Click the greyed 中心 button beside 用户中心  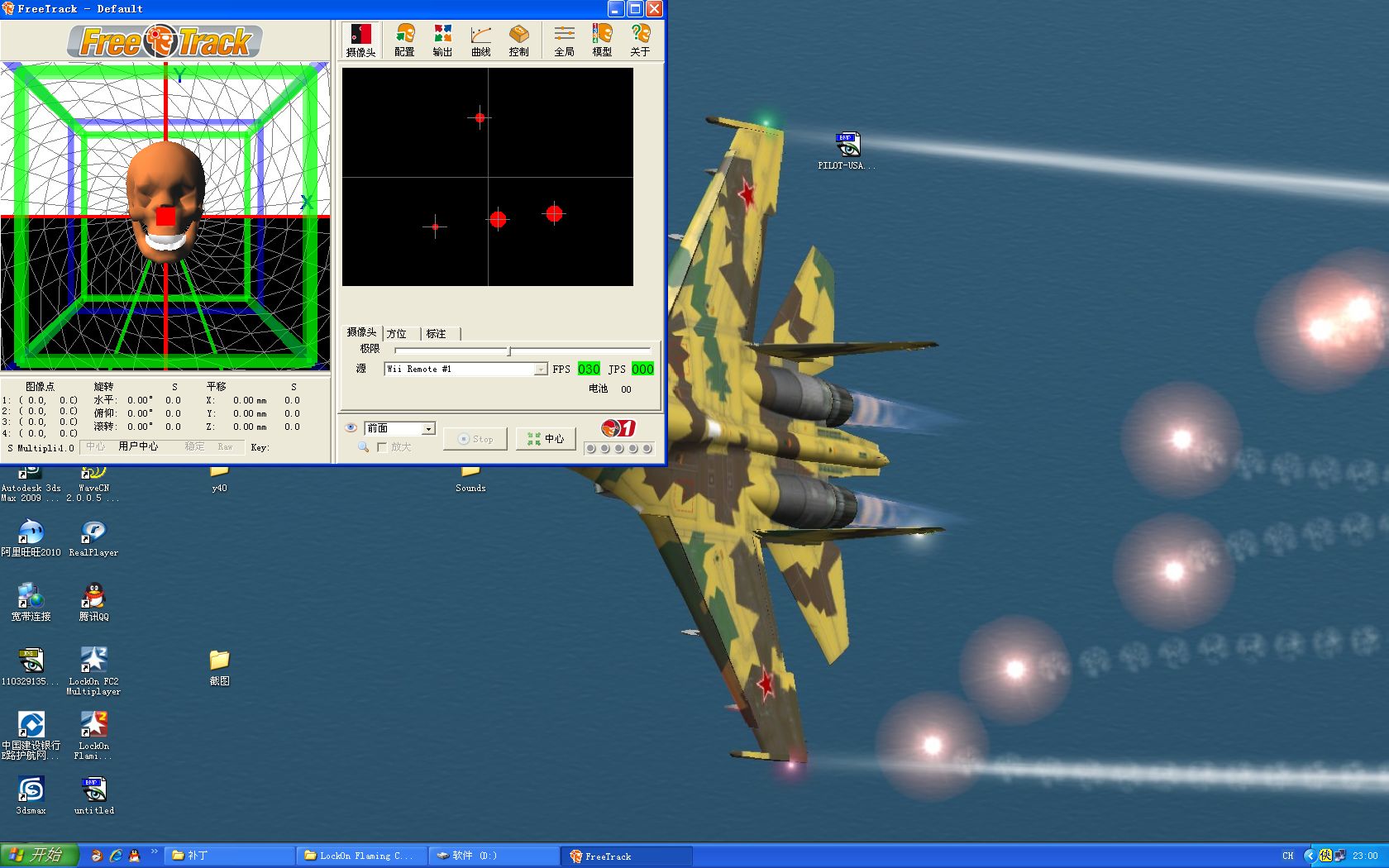96,446
